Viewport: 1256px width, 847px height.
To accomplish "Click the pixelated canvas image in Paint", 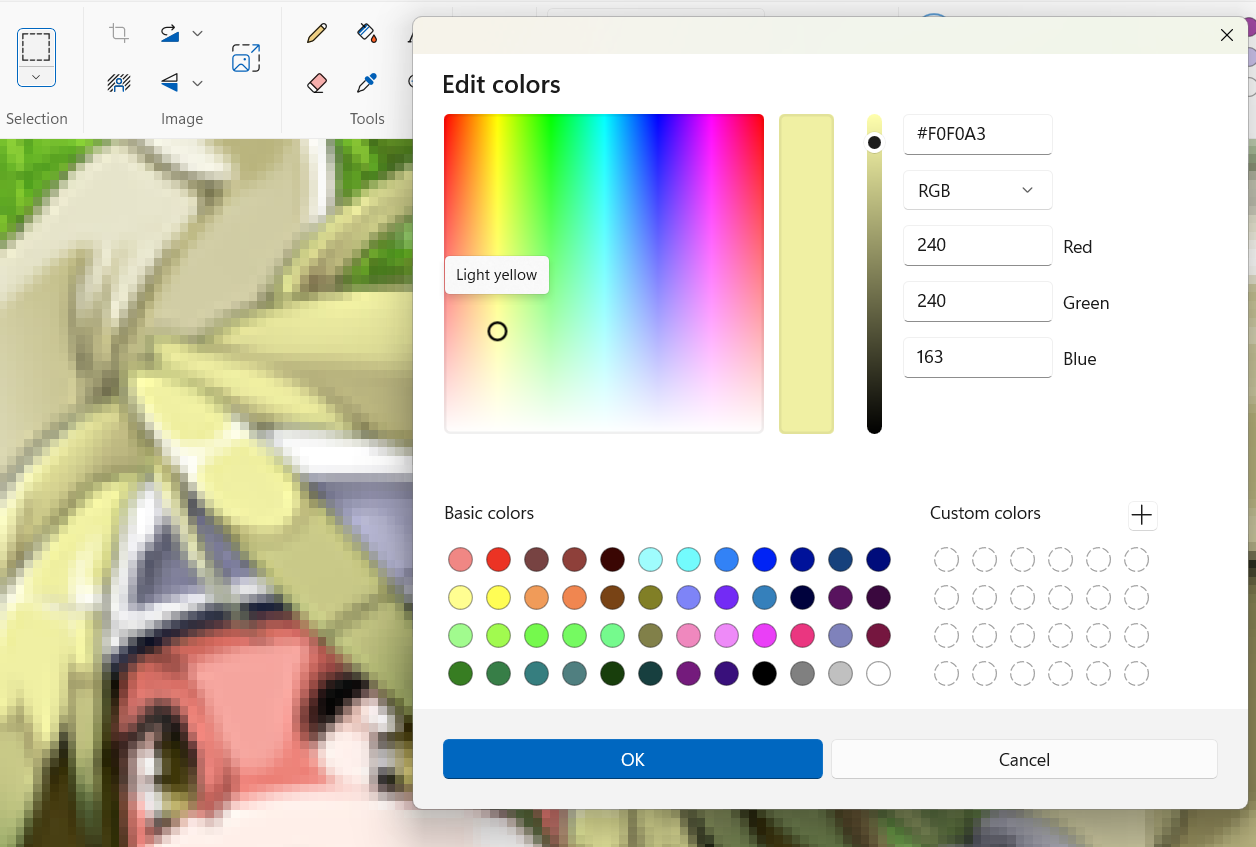I will (205, 492).
